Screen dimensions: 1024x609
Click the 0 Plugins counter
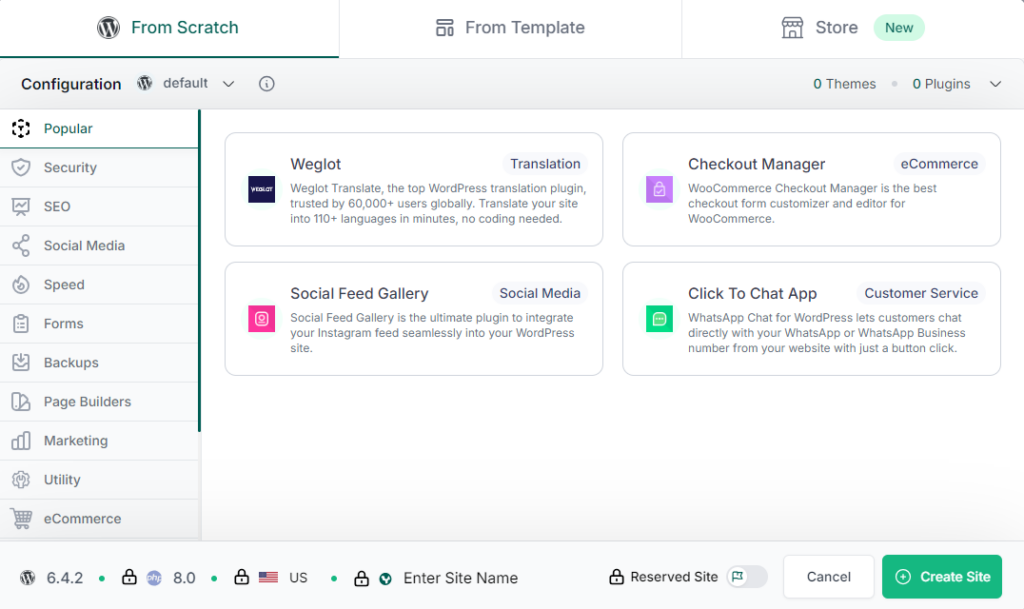tap(941, 84)
